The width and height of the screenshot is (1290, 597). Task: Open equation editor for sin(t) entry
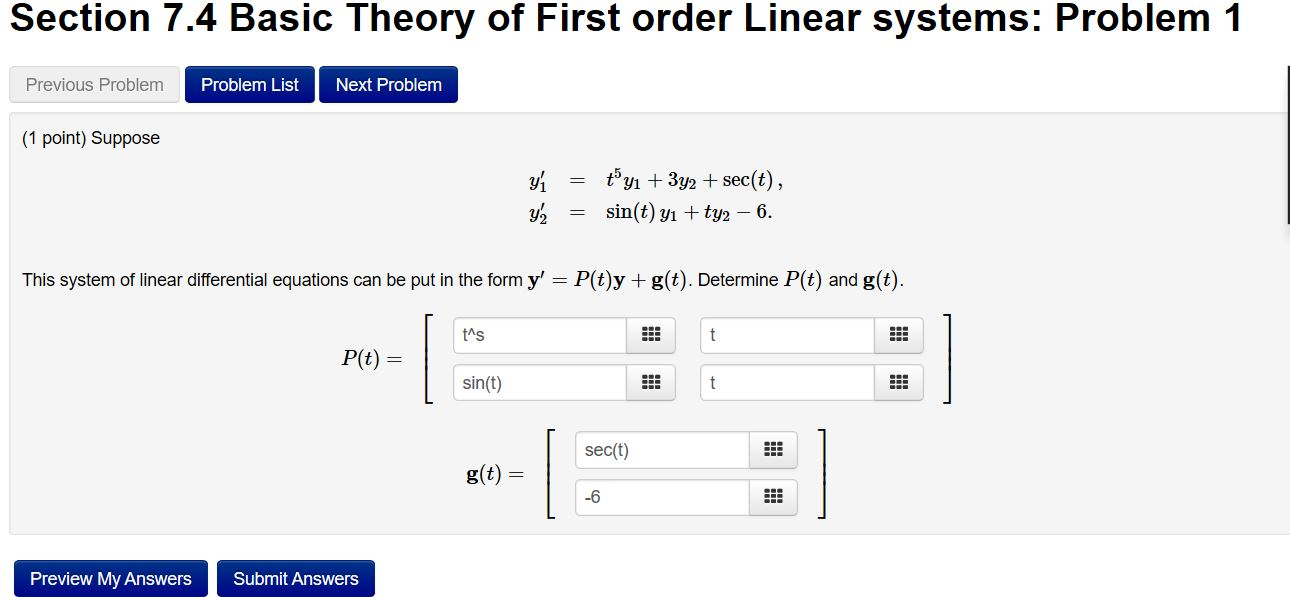coord(651,382)
